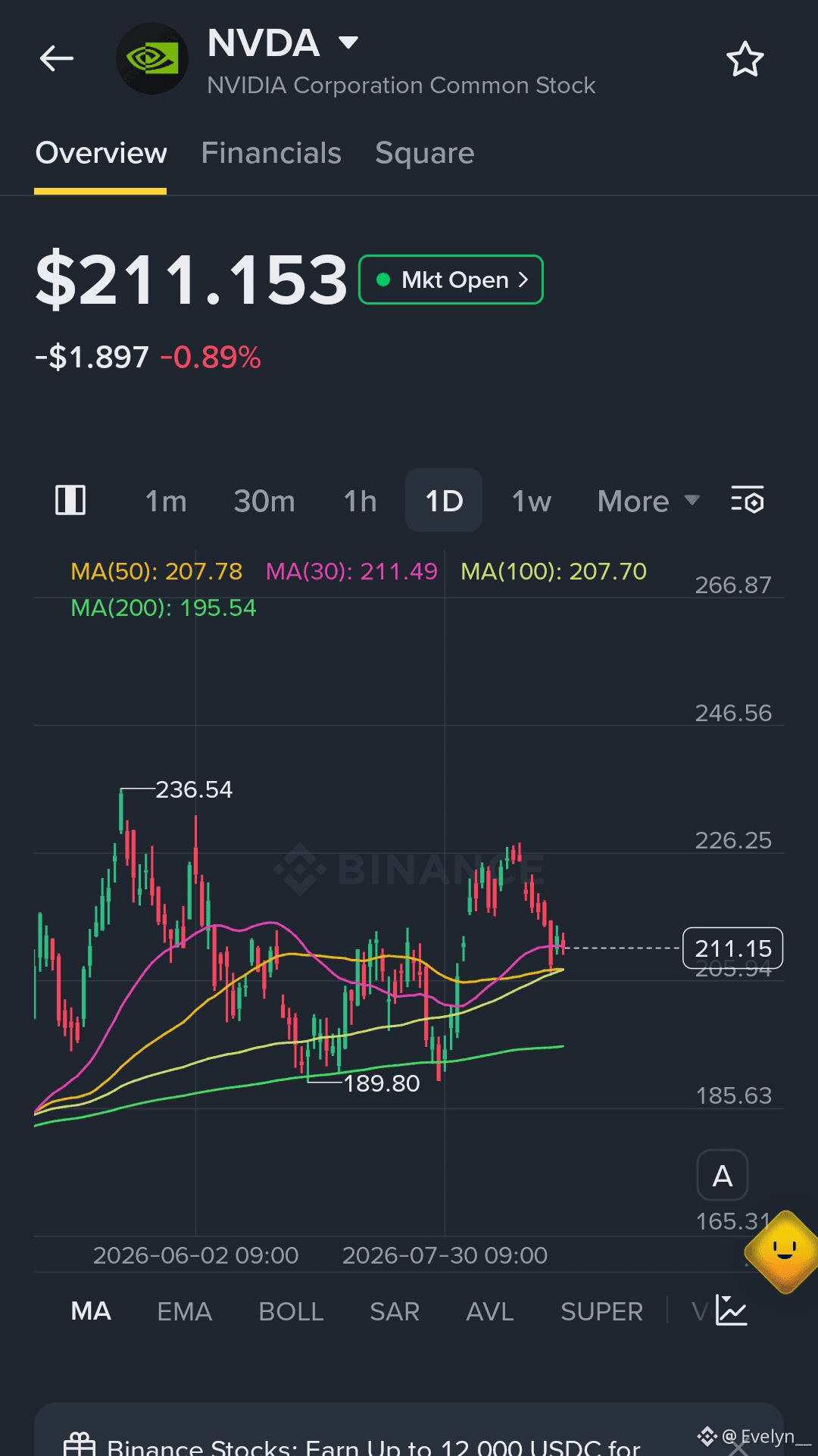The height and width of the screenshot is (1456, 818).
Task: Add NVDA to favorites with star
Action: point(745,59)
